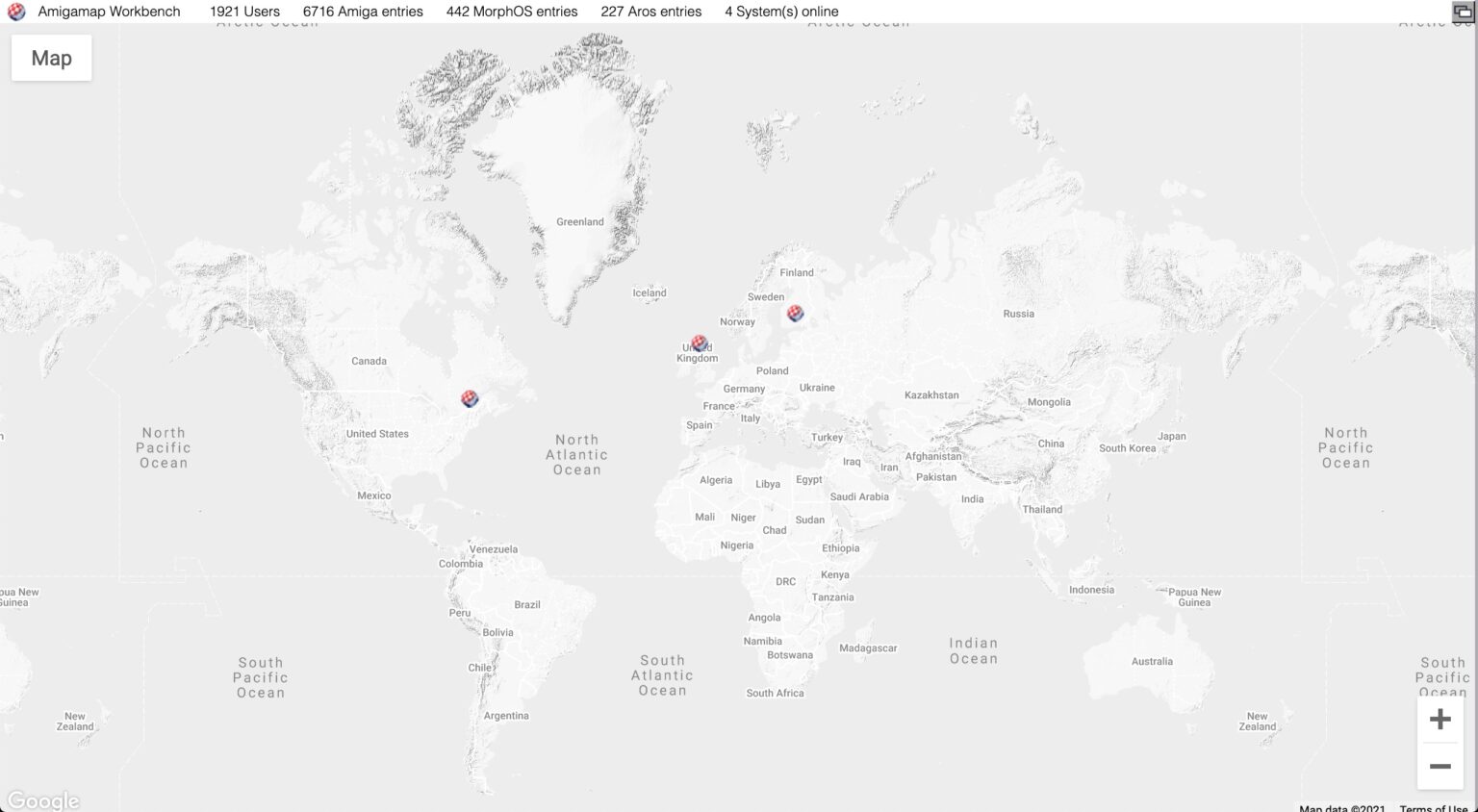The image size is (1478, 812).
Task: Click the Canada label on the map
Action: [369, 361]
